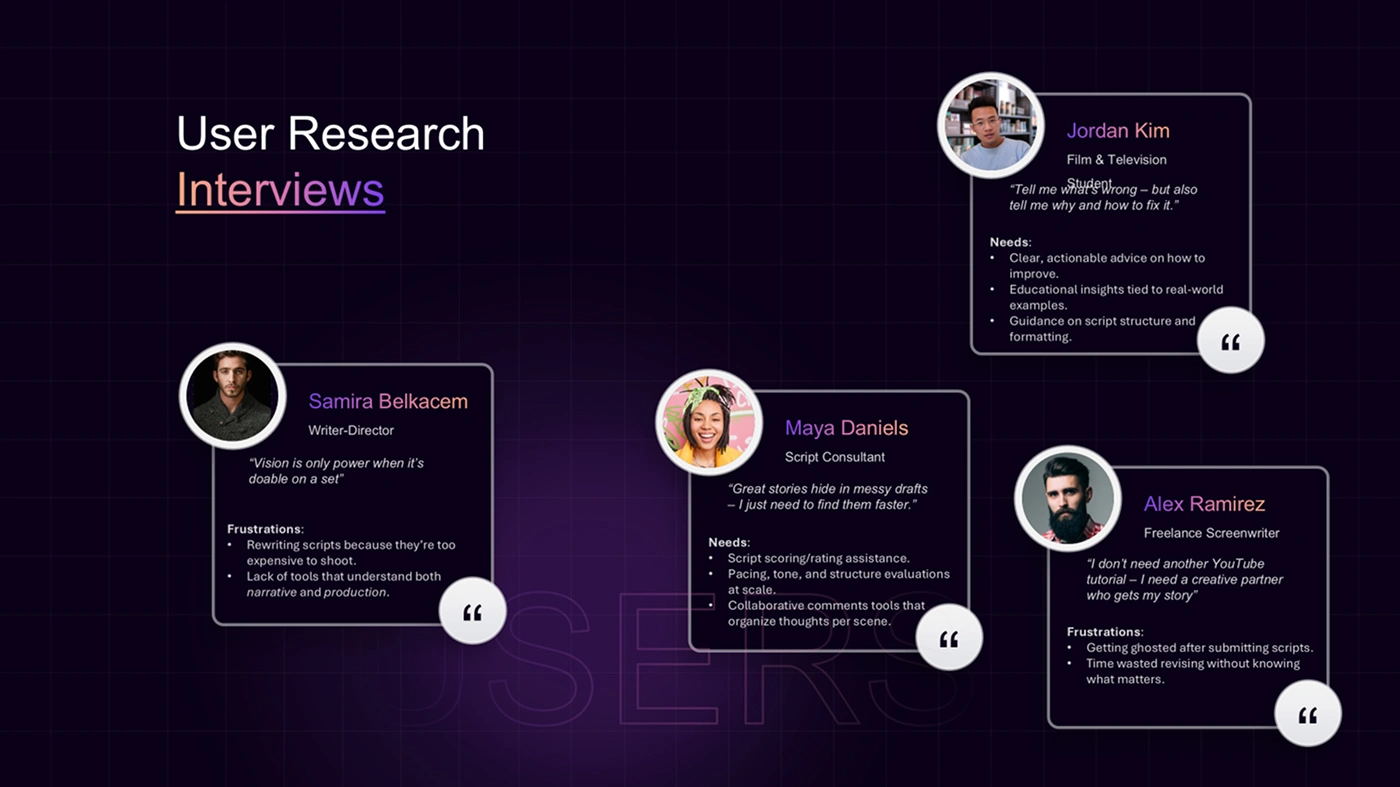Click the bullet "Time wasted revising without knowing"
Image resolution: width=1400 pixels, height=787 pixels.
point(1193,671)
